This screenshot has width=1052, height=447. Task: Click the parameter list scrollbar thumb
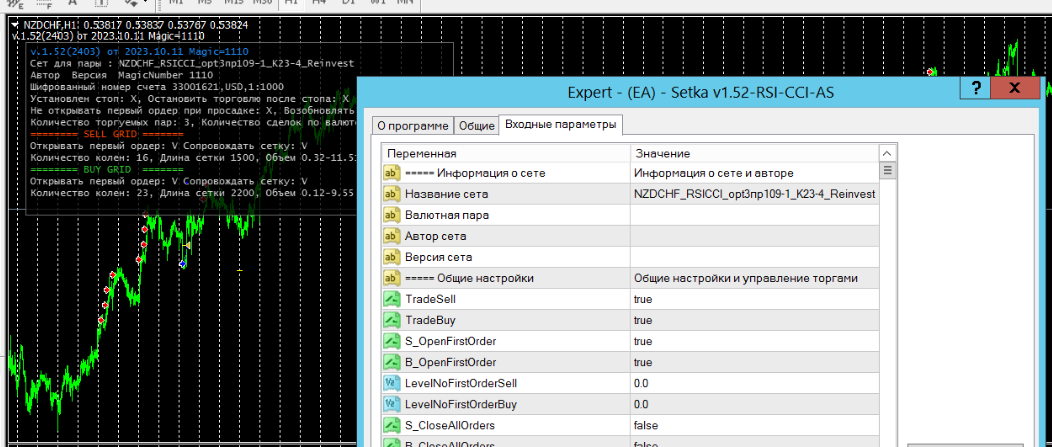pos(888,170)
